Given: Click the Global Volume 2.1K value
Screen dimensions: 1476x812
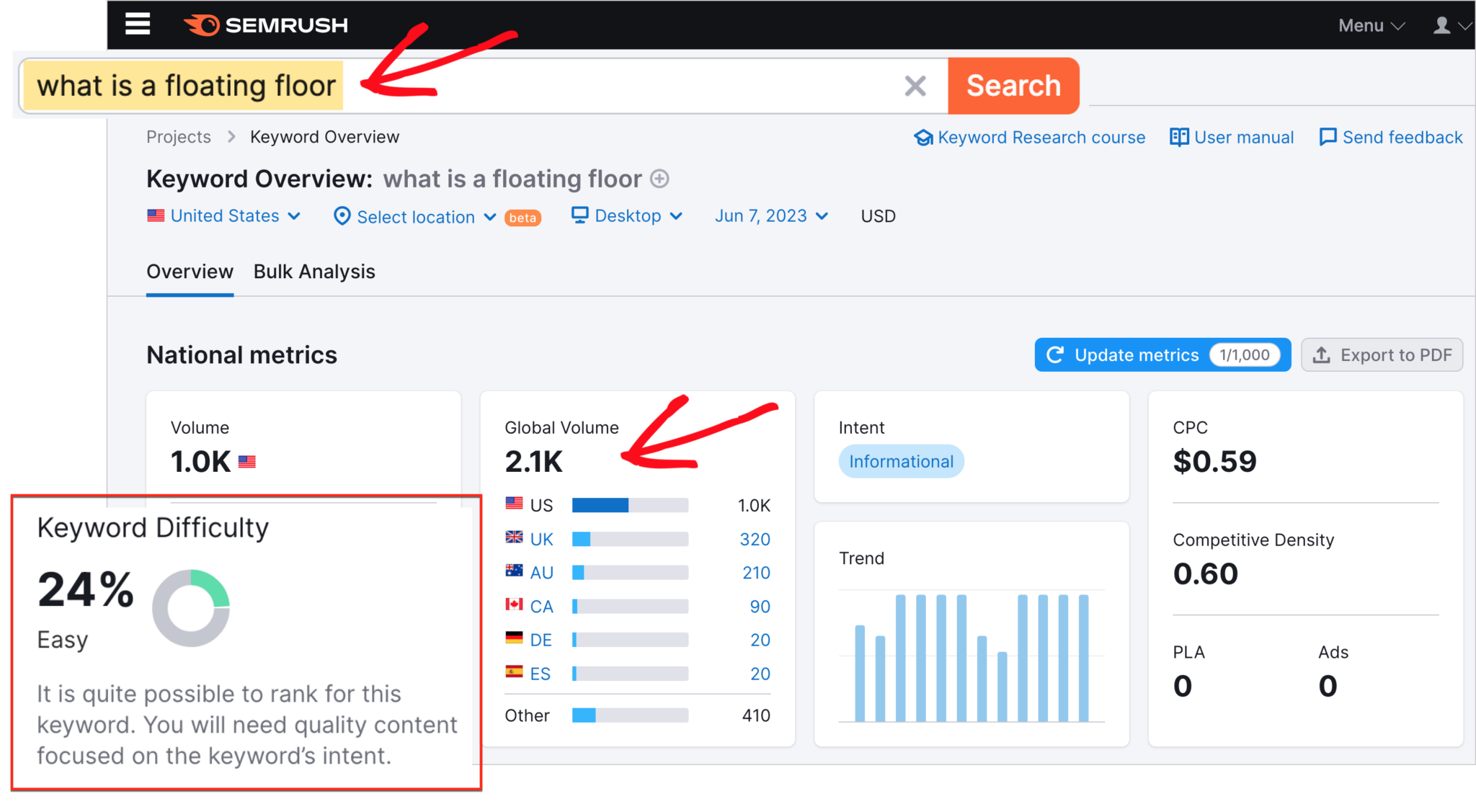Looking at the screenshot, I should click(x=533, y=461).
